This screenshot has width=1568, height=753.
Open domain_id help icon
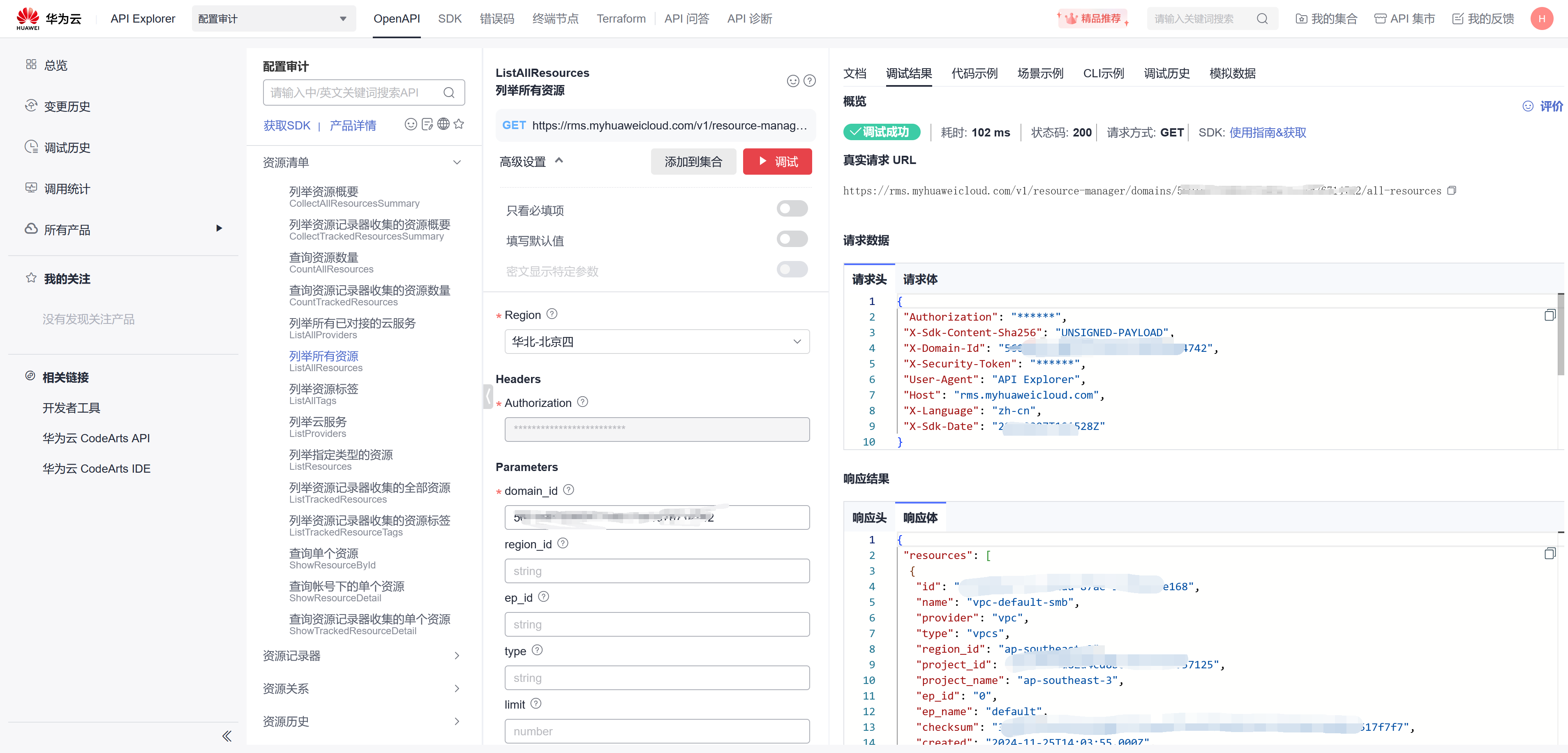click(568, 490)
